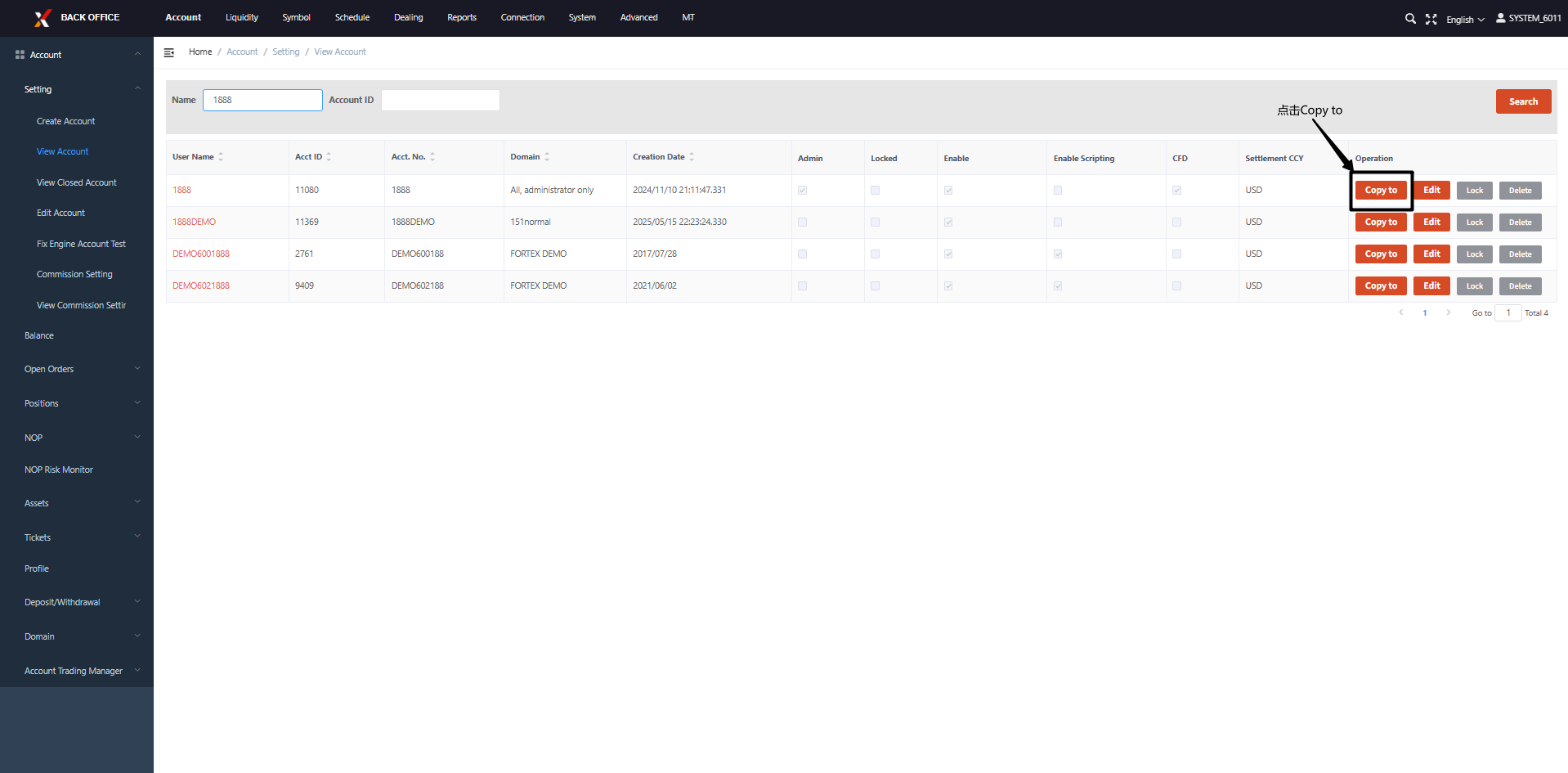Toggle CFD checkbox for account 1888
1568x773 pixels.
1176,191
